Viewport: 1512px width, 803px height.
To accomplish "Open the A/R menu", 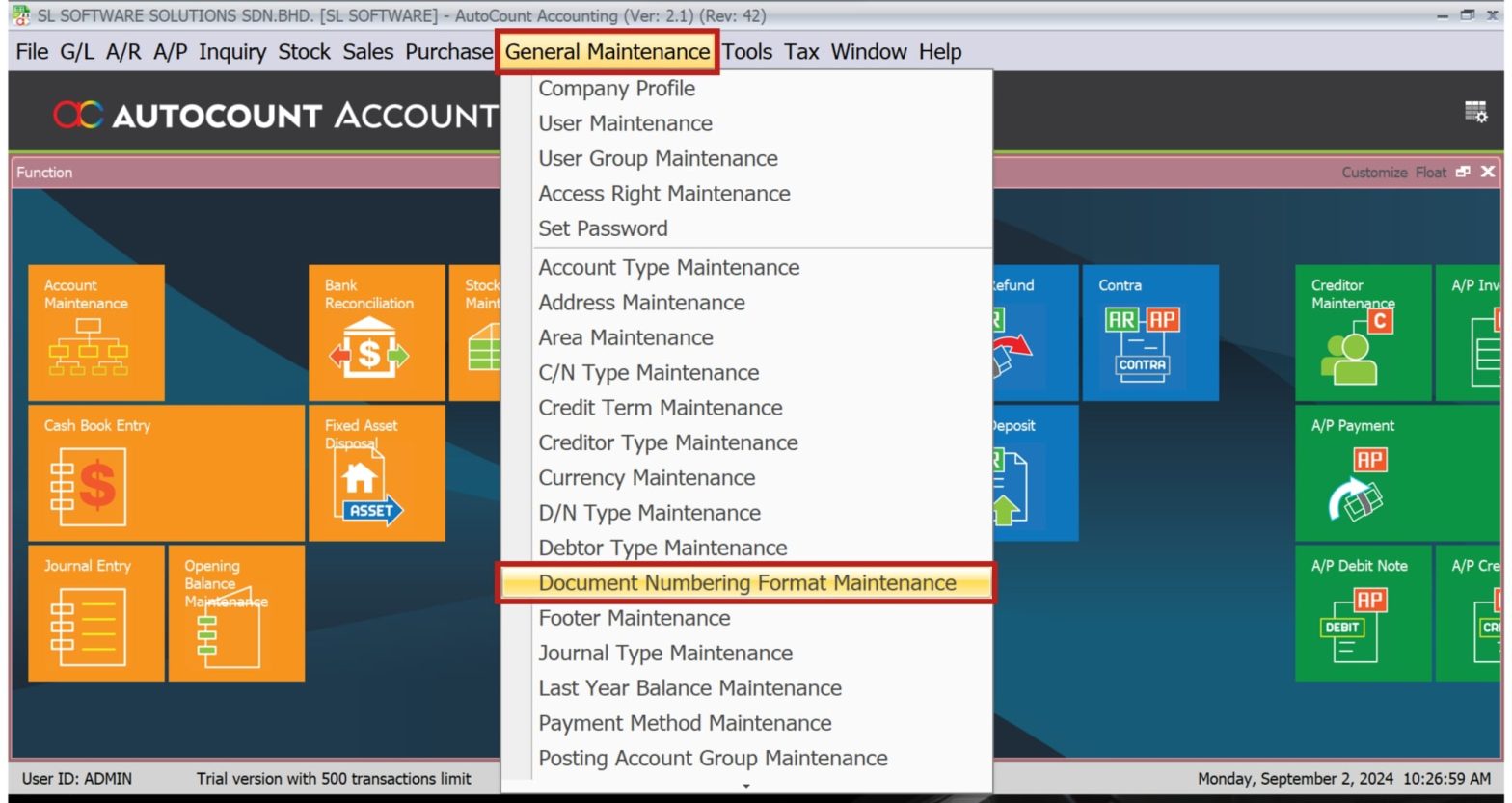I will coord(123,52).
